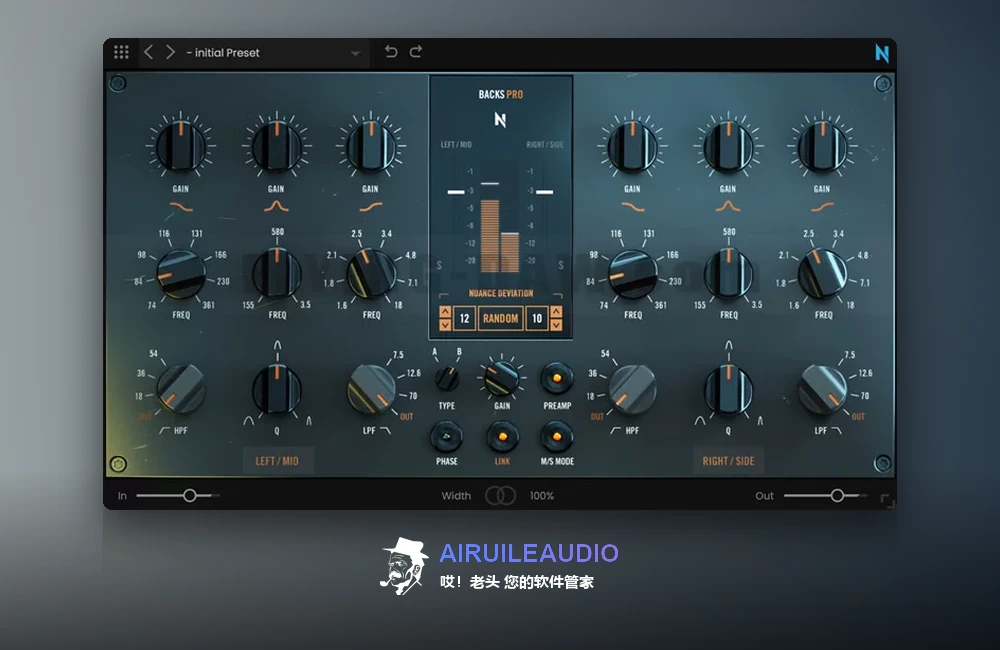Viewport: 1000px width, 650px height.
Task: Click the white N logo in display
Action: pos(500,119)
